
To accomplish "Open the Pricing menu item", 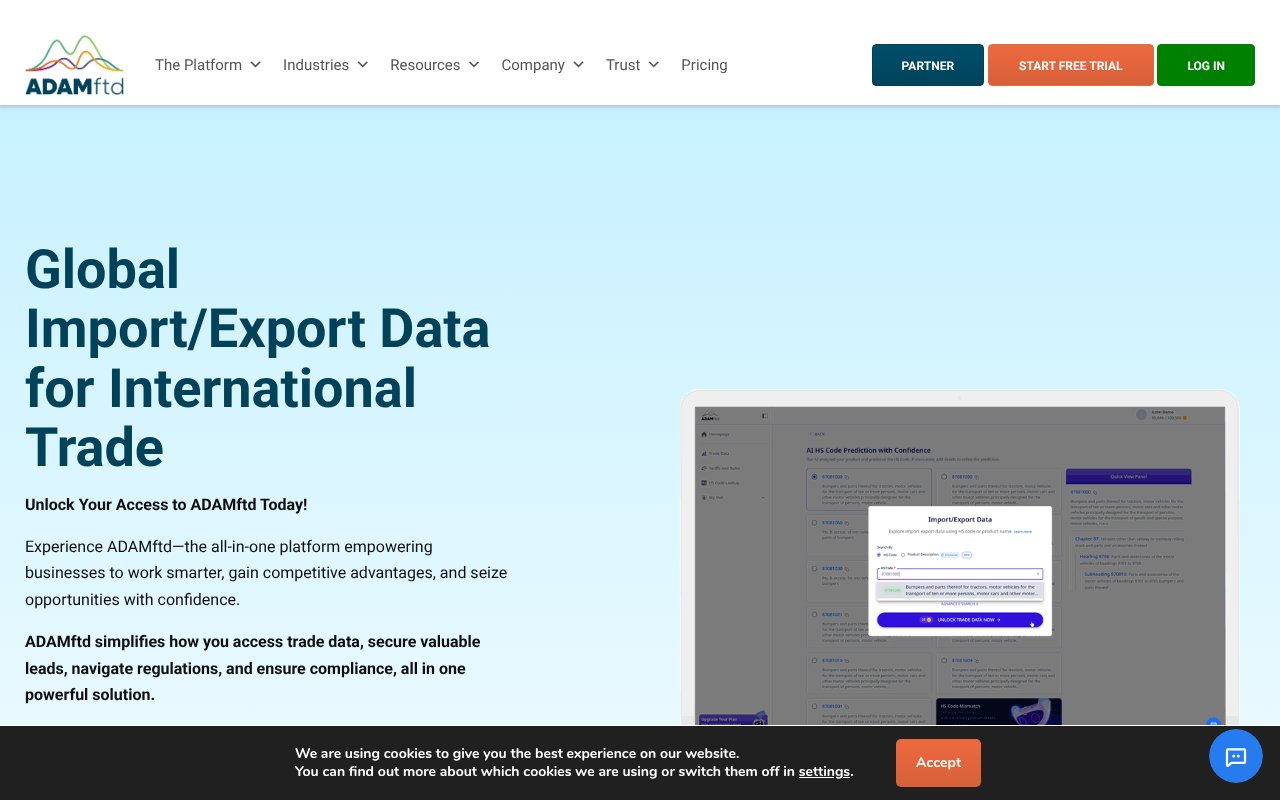I will [x=704, y=64].
